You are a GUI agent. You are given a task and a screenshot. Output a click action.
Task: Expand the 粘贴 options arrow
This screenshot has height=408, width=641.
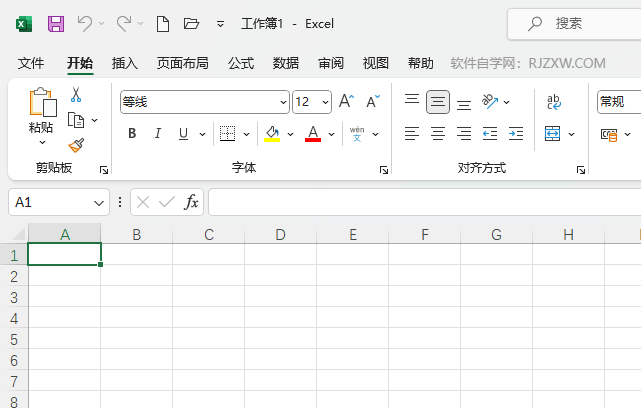tap(42, 143)
